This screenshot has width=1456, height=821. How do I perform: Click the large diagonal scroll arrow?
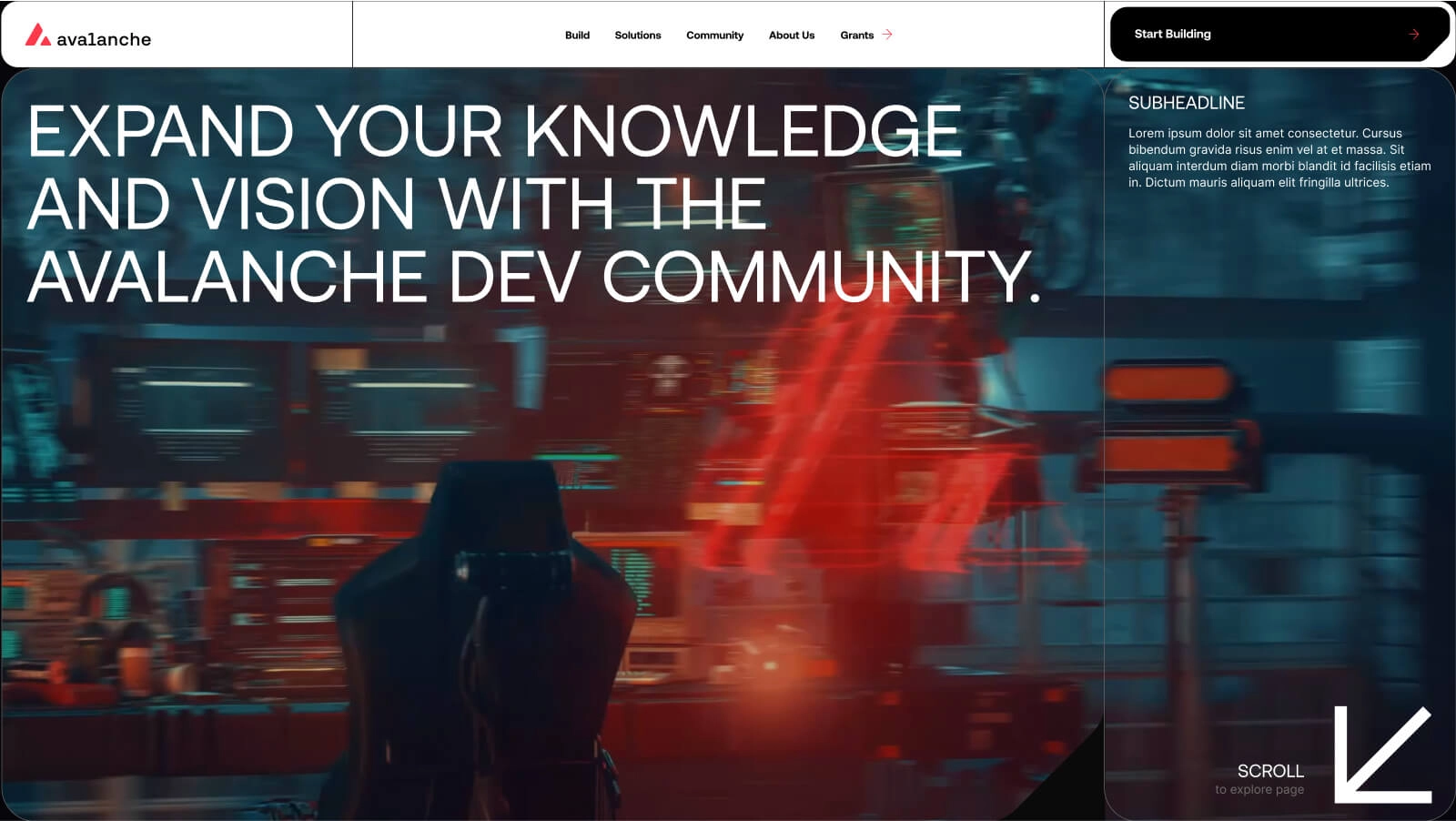1381,755
